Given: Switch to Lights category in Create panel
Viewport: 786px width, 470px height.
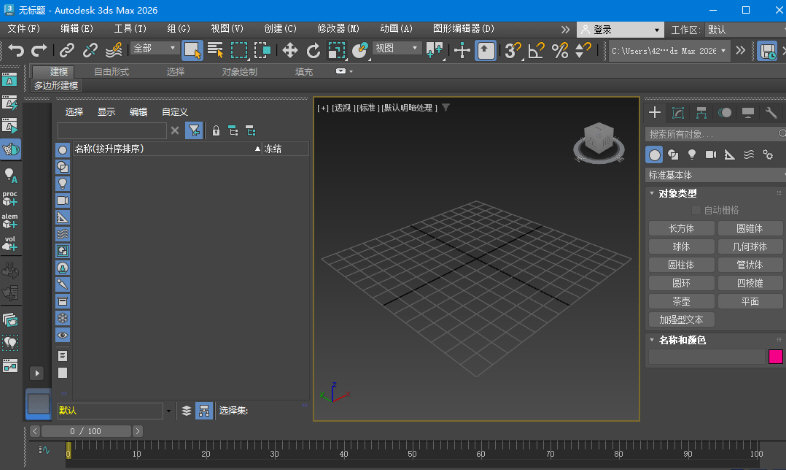Looking at the screenshot, I should click(691, 154).
